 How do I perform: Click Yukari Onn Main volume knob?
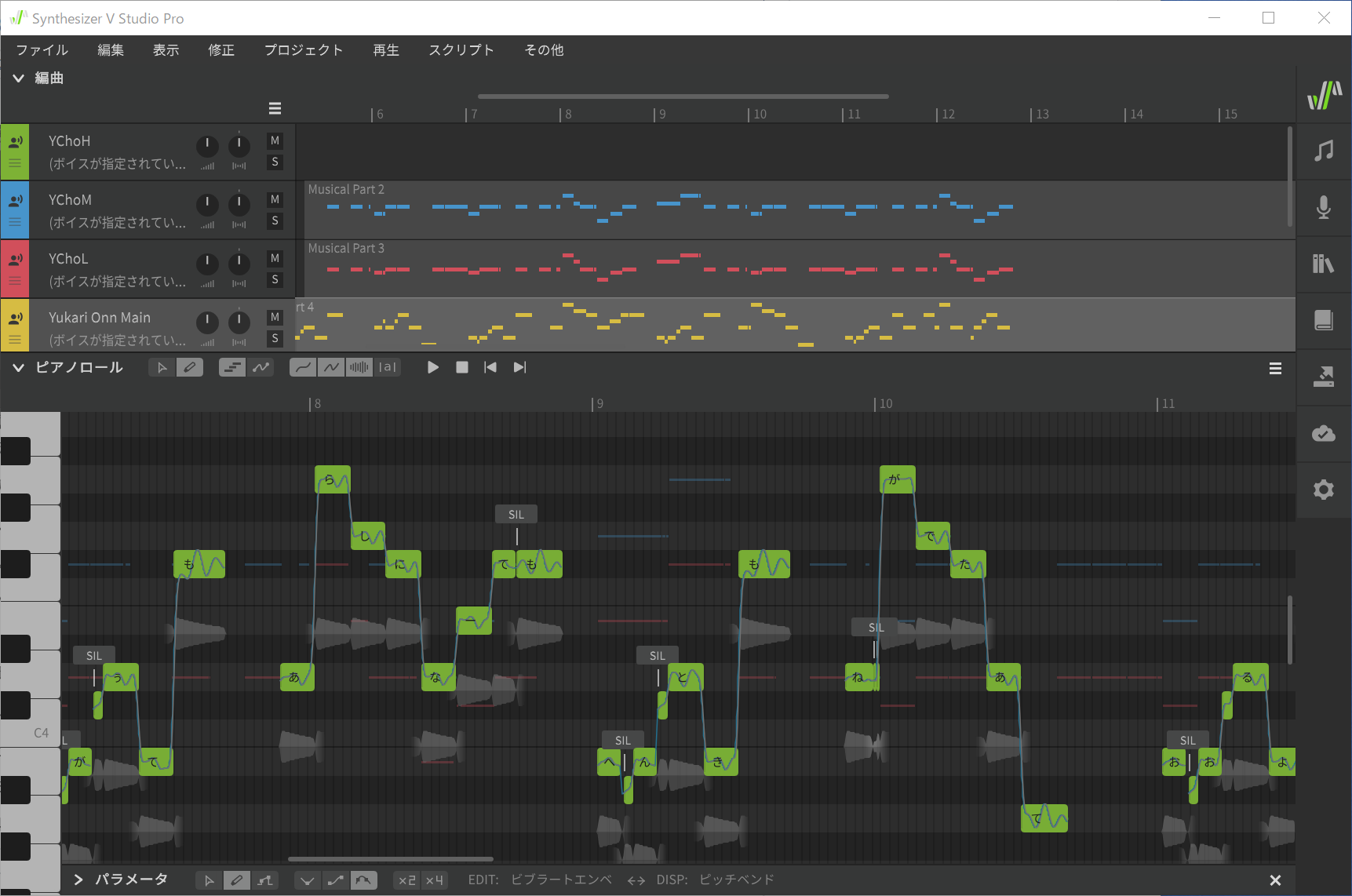pos(207,322)
